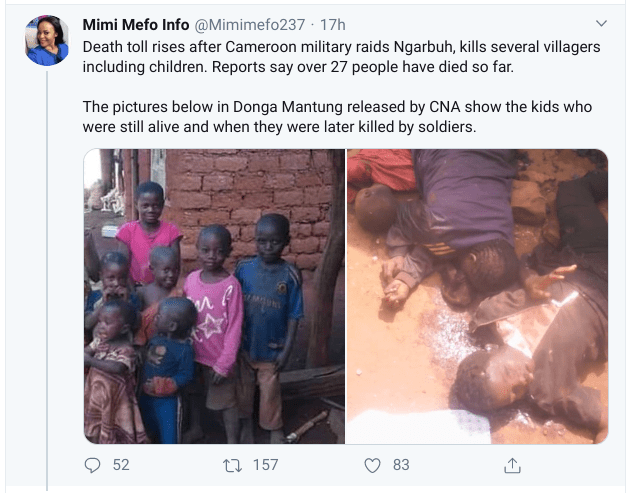Click the 'Reports say over 27 people' sentence
Viewport: 640px width, 493px height.
[x=362, y=67]
